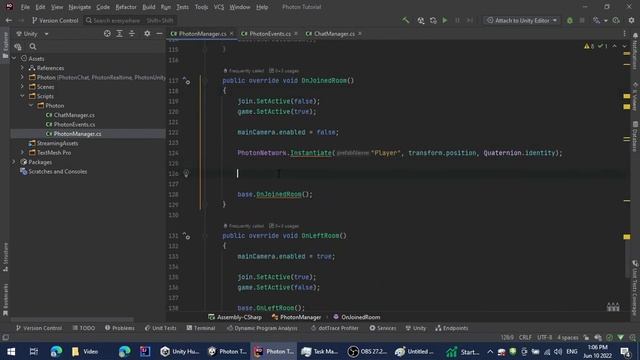Hide the Explorer panel with minus icon
The height and width of the screenshot is (360, 640).
pos(159,34)
